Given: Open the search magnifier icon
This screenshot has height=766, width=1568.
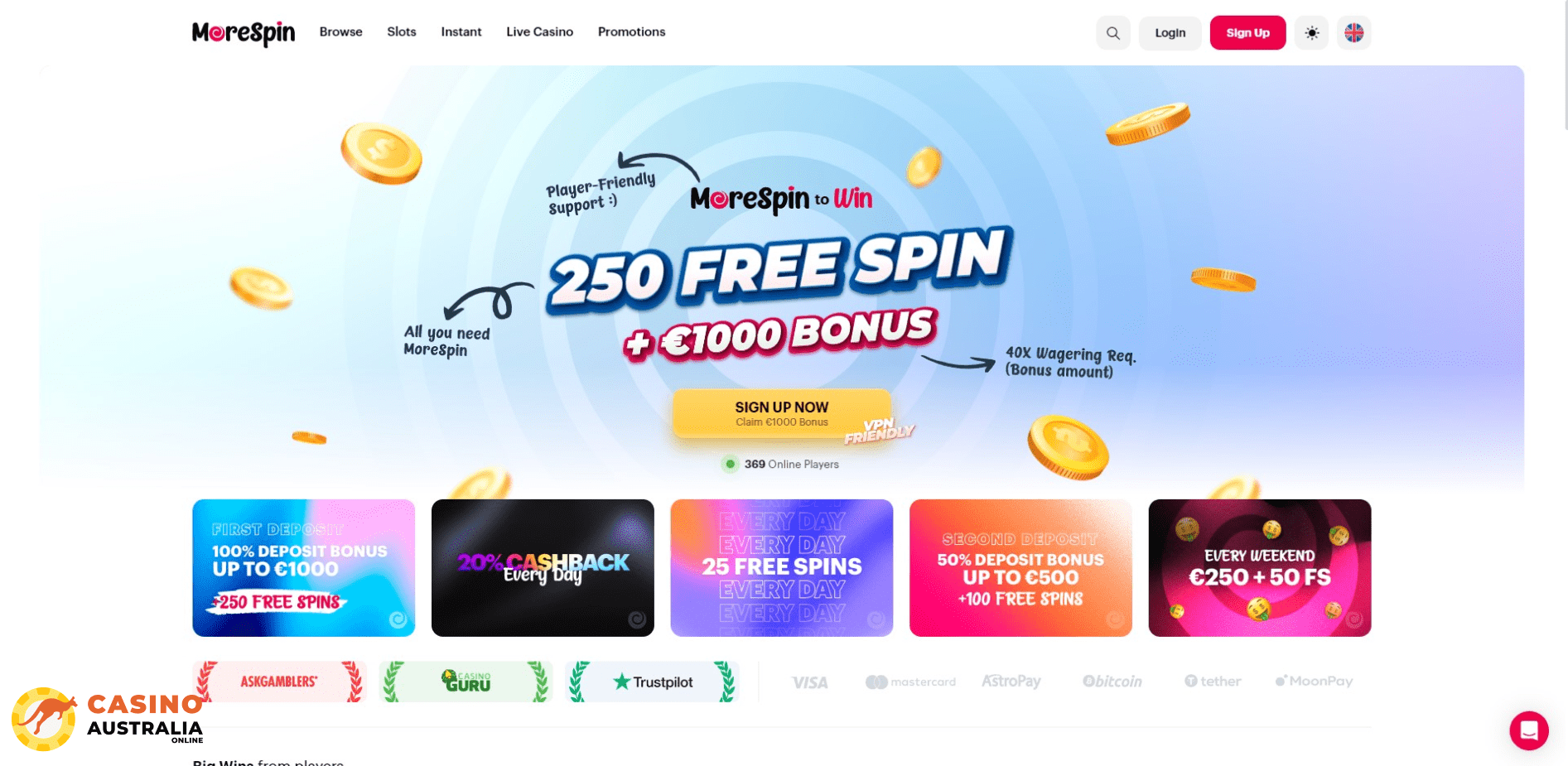Looking at the screenshot, I should (x=1112, y=33).
